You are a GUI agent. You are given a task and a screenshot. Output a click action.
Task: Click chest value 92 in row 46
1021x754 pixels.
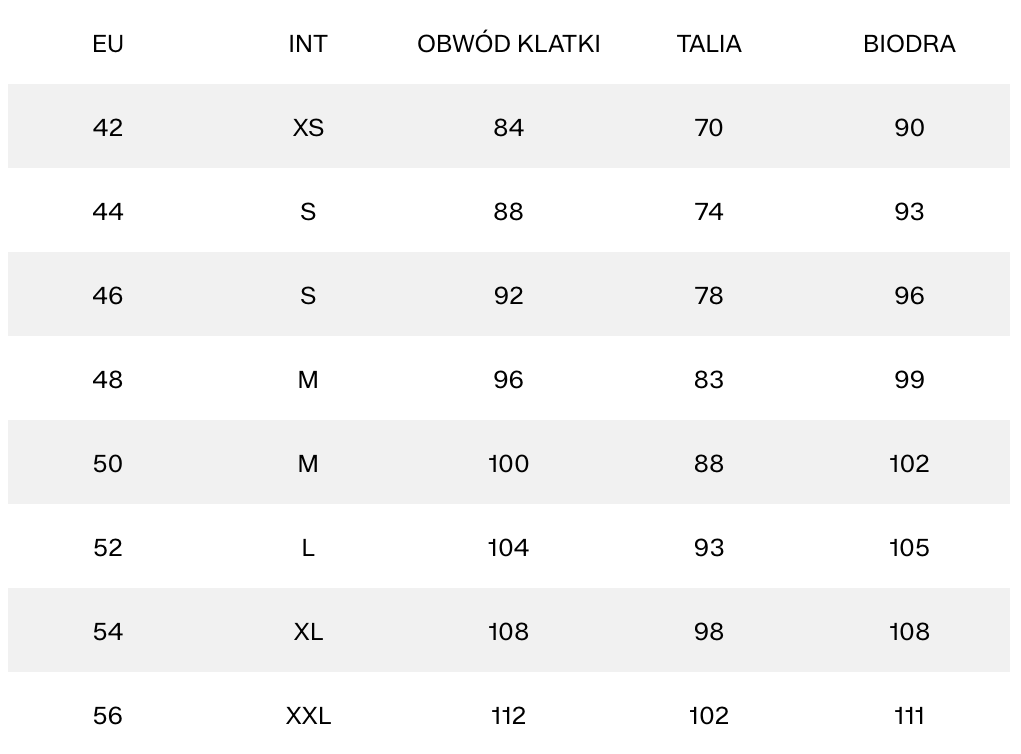pyautogui.click(x=508, y=296)
